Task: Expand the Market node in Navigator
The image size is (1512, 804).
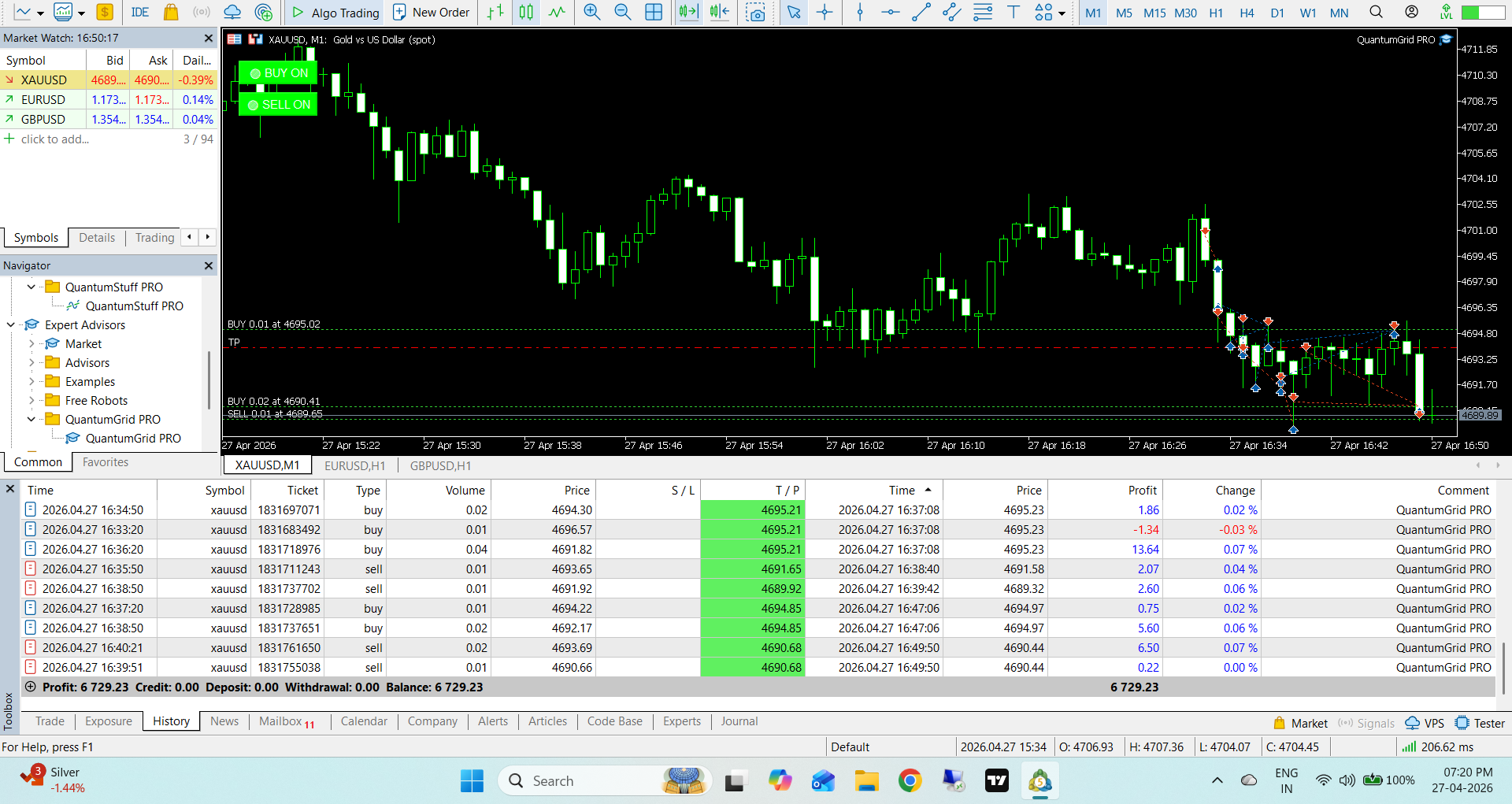Action: coord(31,343)
